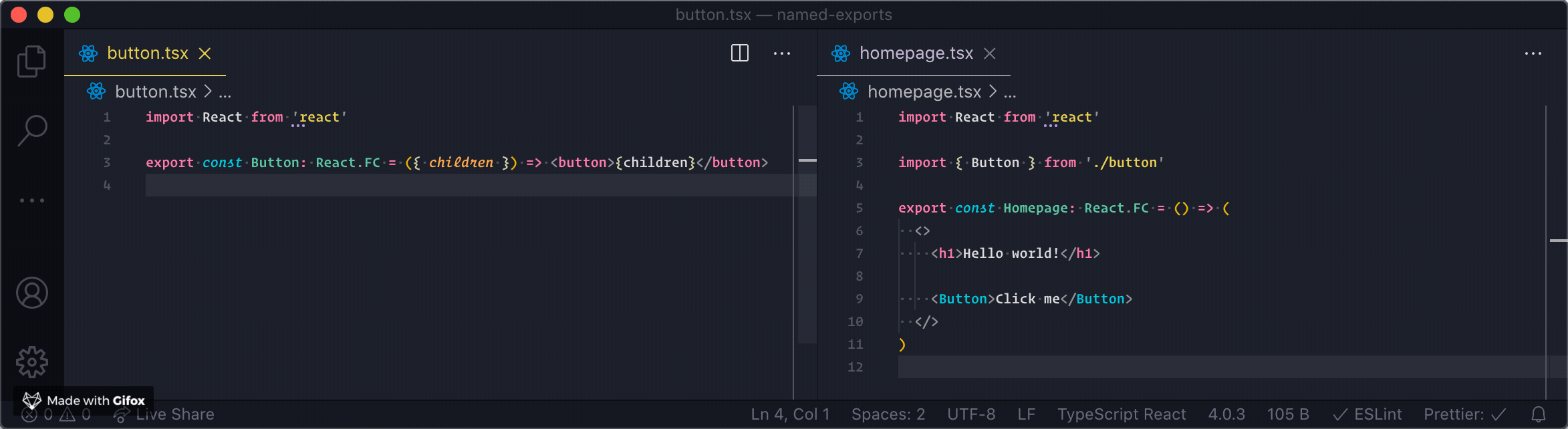Click the React icon in homepage.tsx breadcrumb
The height and width of the screenshot is (429, 1568).
(x=849, y=92)
